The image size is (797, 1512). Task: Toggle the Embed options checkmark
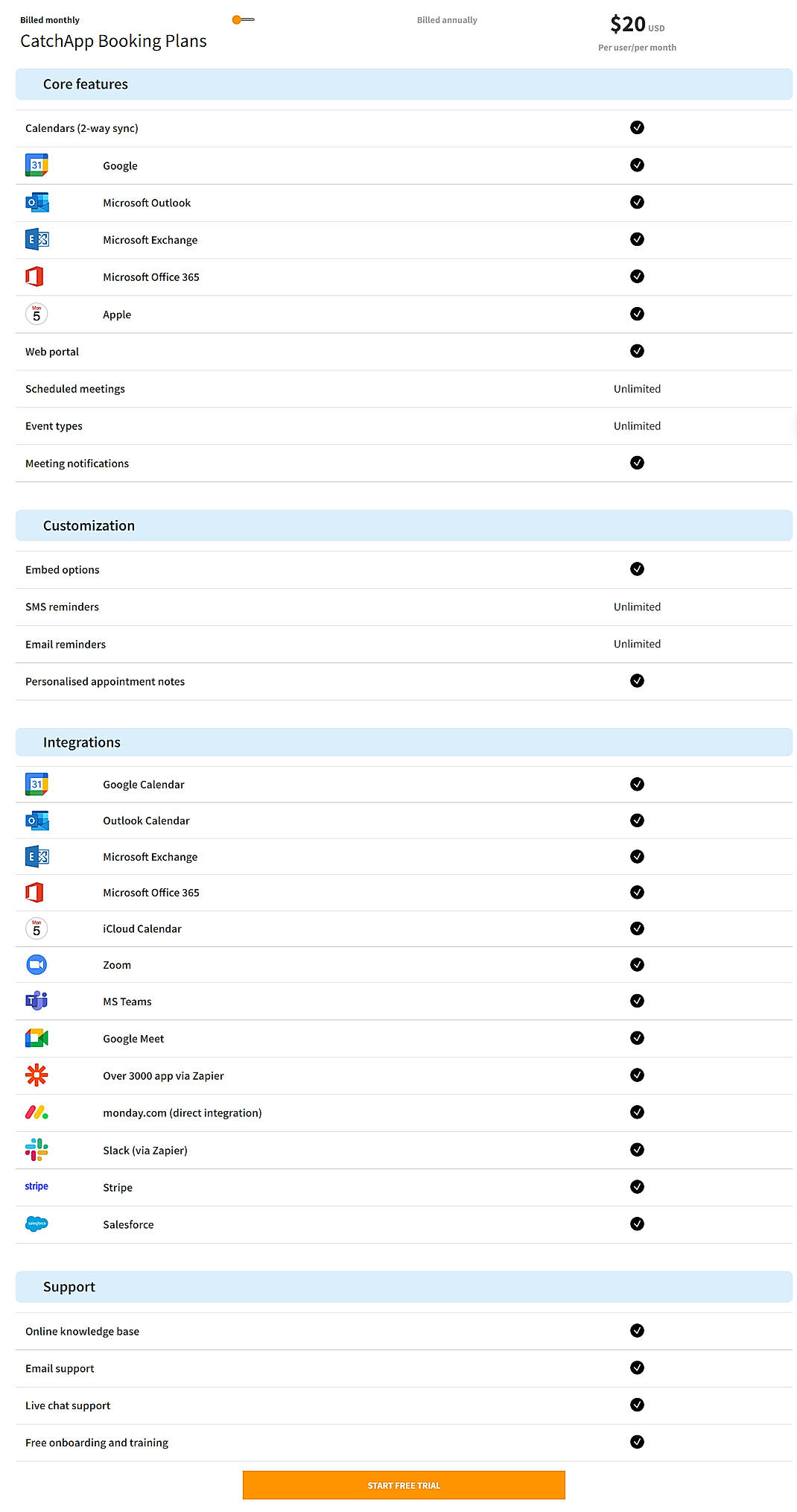point(637,569)
